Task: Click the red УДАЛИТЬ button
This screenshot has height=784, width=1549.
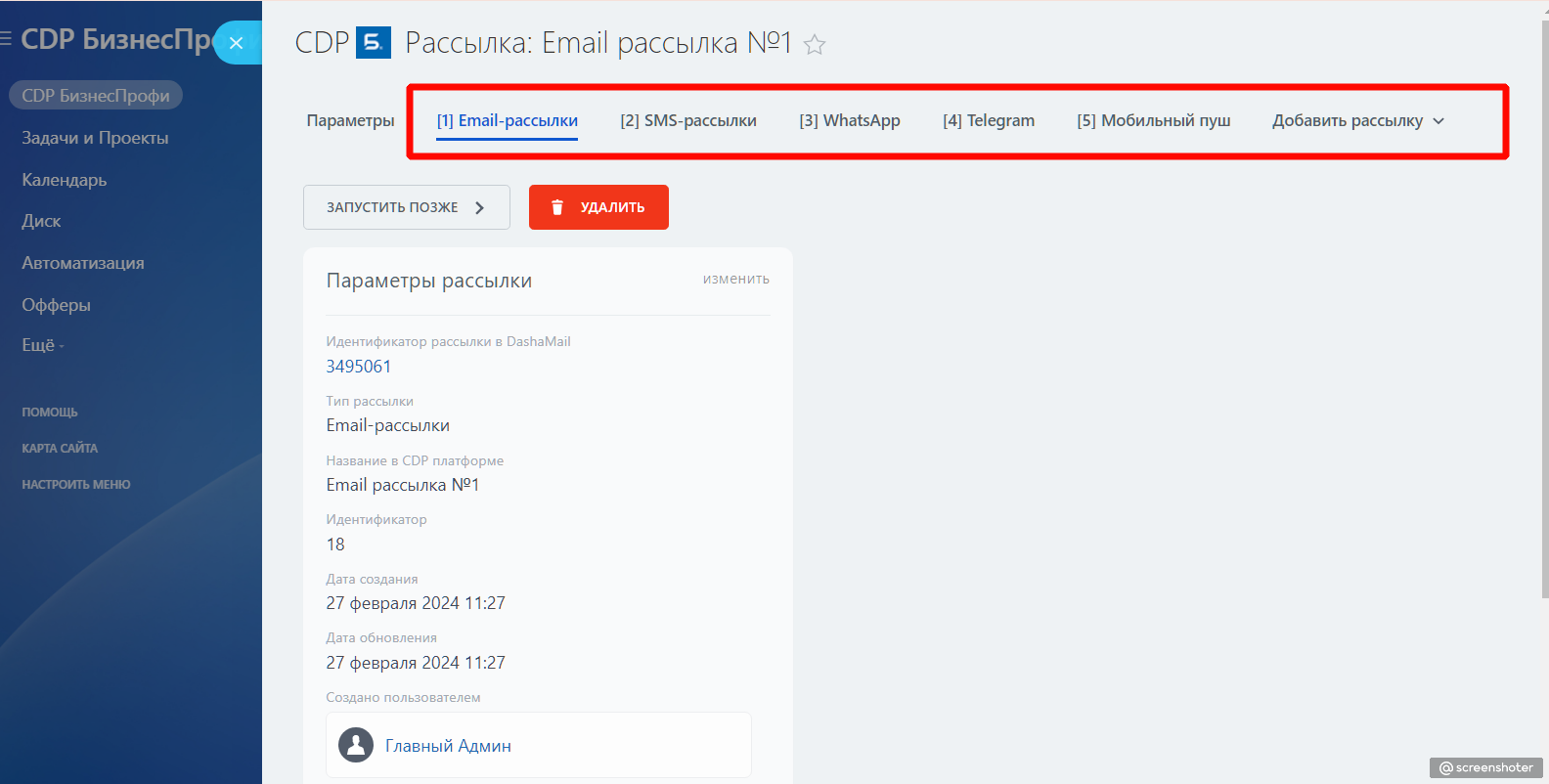Action: tap(598, 207)
